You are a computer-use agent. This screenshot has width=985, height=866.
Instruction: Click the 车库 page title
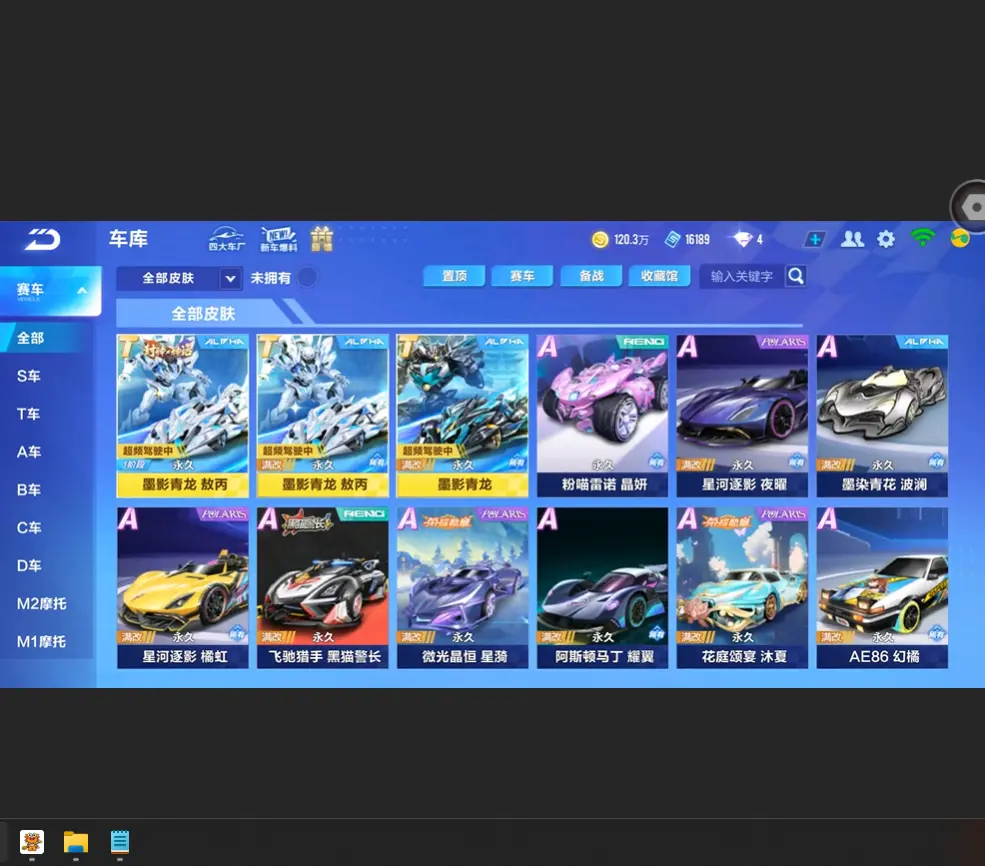coord(128,239)
